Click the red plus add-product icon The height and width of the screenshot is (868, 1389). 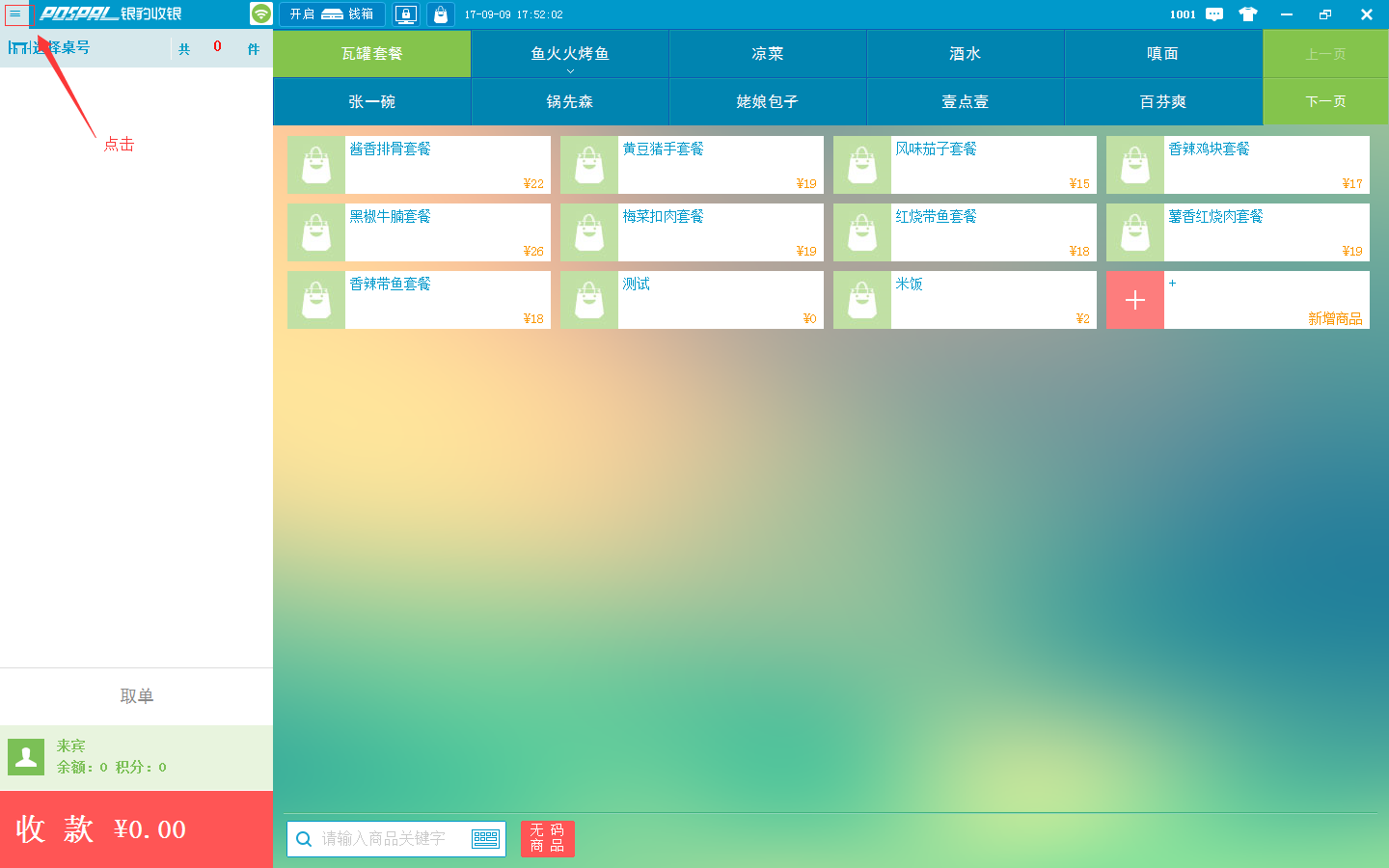pyautogui.click(x=1135, y=300)
